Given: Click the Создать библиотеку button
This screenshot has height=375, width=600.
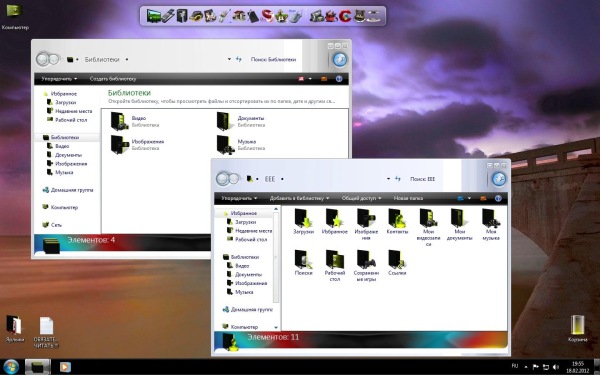Looking at the screenshot, I should (x=113, y=79).
